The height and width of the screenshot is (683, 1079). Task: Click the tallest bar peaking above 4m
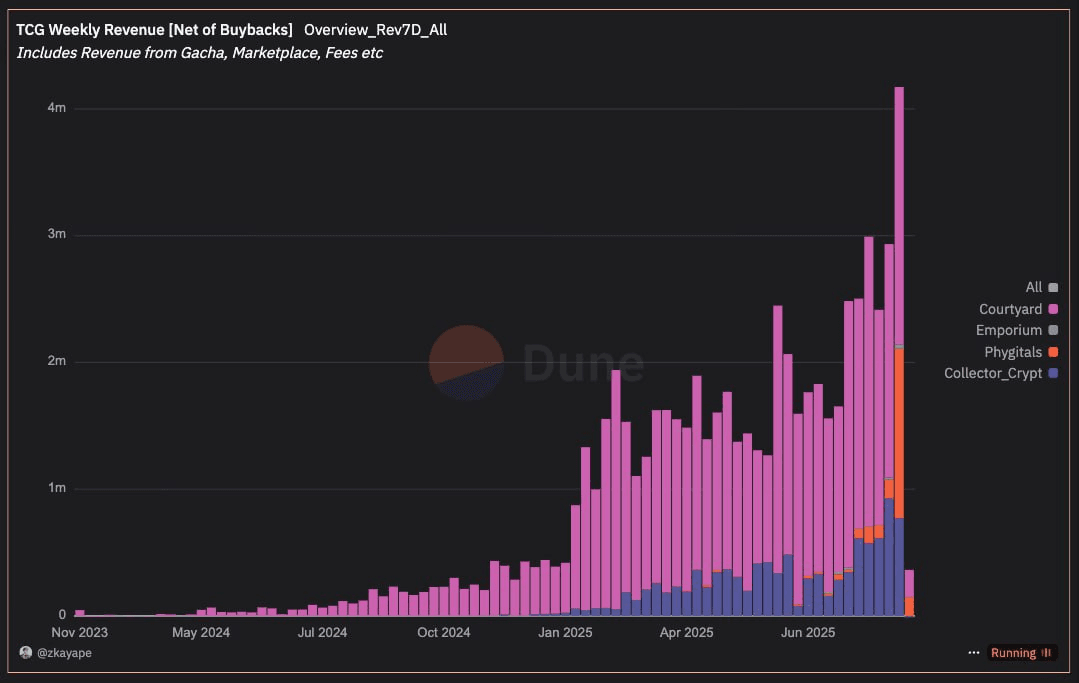[899, 351]
